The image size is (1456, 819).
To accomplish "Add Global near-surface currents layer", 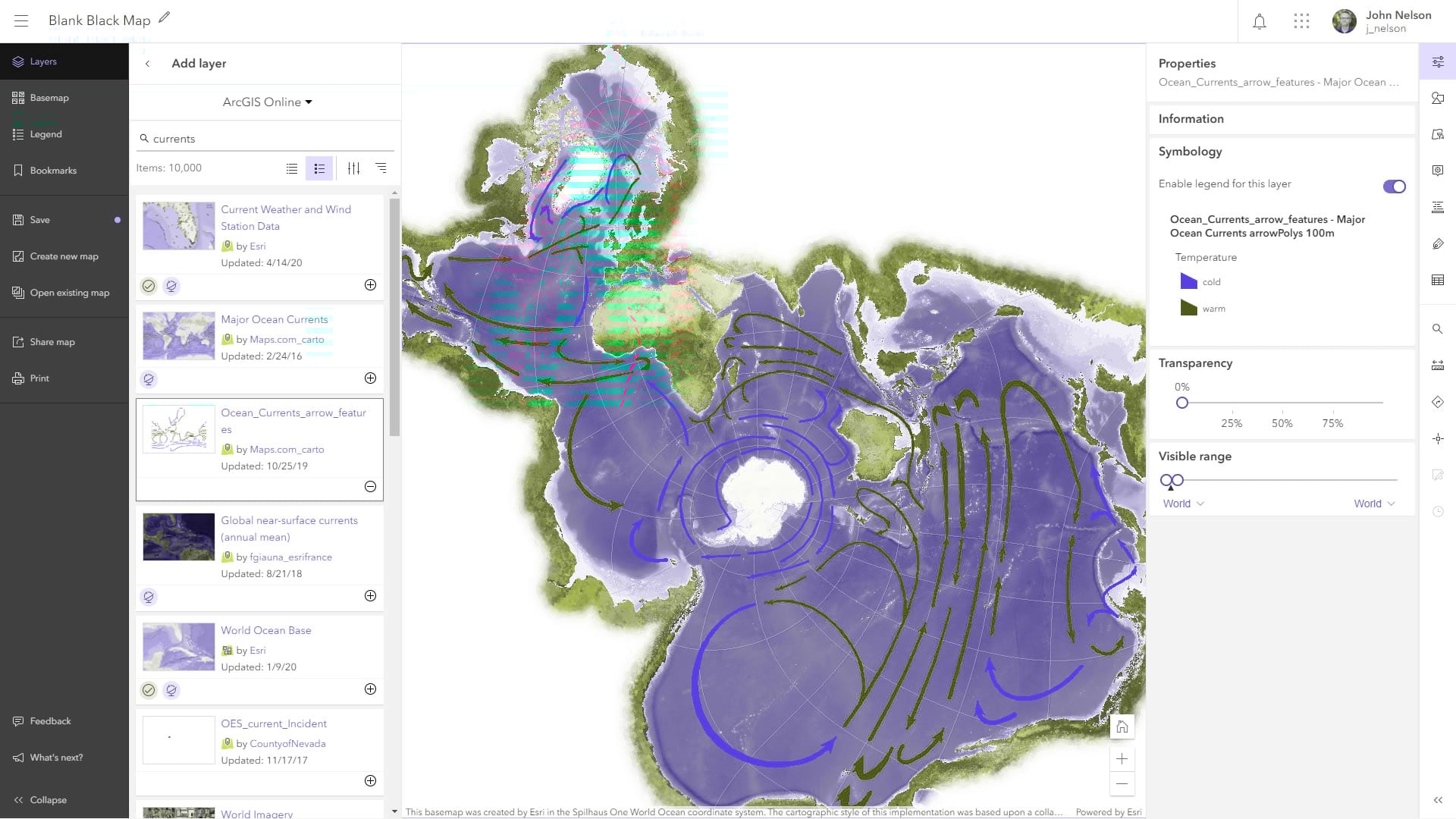I will 370,596.
